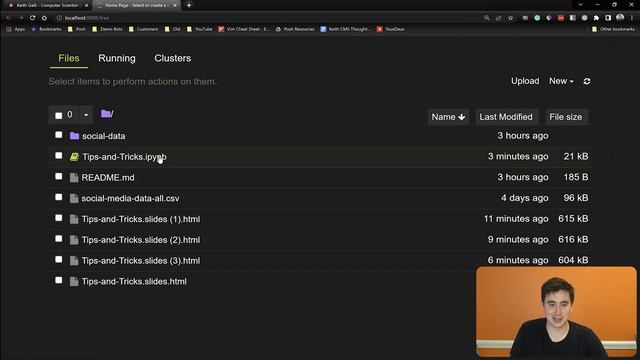
Task: Switch to the Clusters tab
Action: coord(173,58)
